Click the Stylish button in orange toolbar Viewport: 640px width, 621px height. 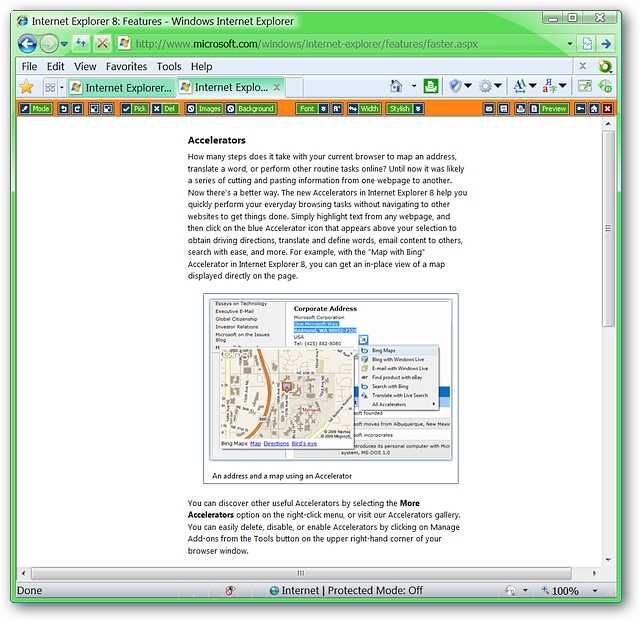click(x=400, y=109)
